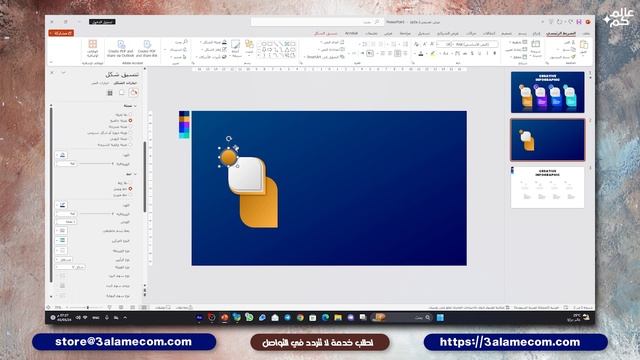
Task: Click the Underline icon in Font group
Action: [480, 53]
